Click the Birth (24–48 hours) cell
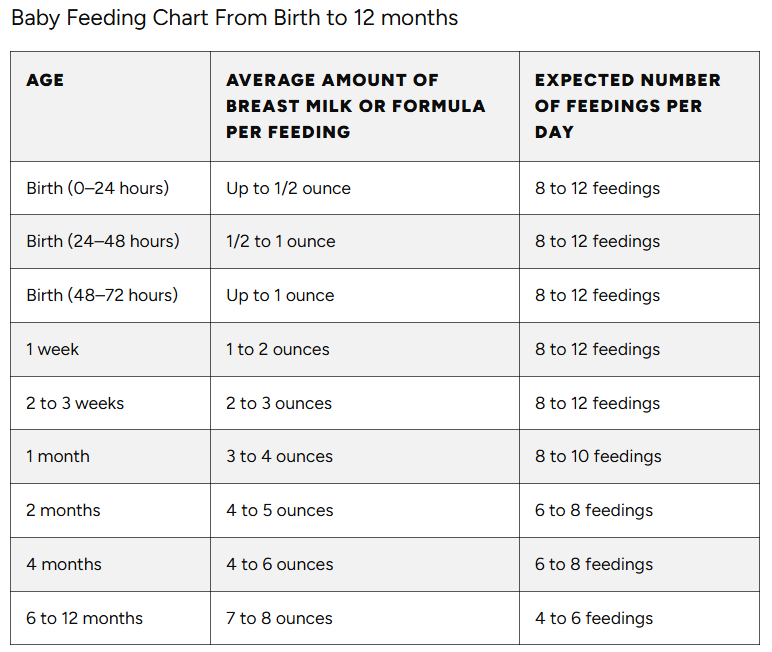Screen dimensions: 772x652 [x=103, y=241]
